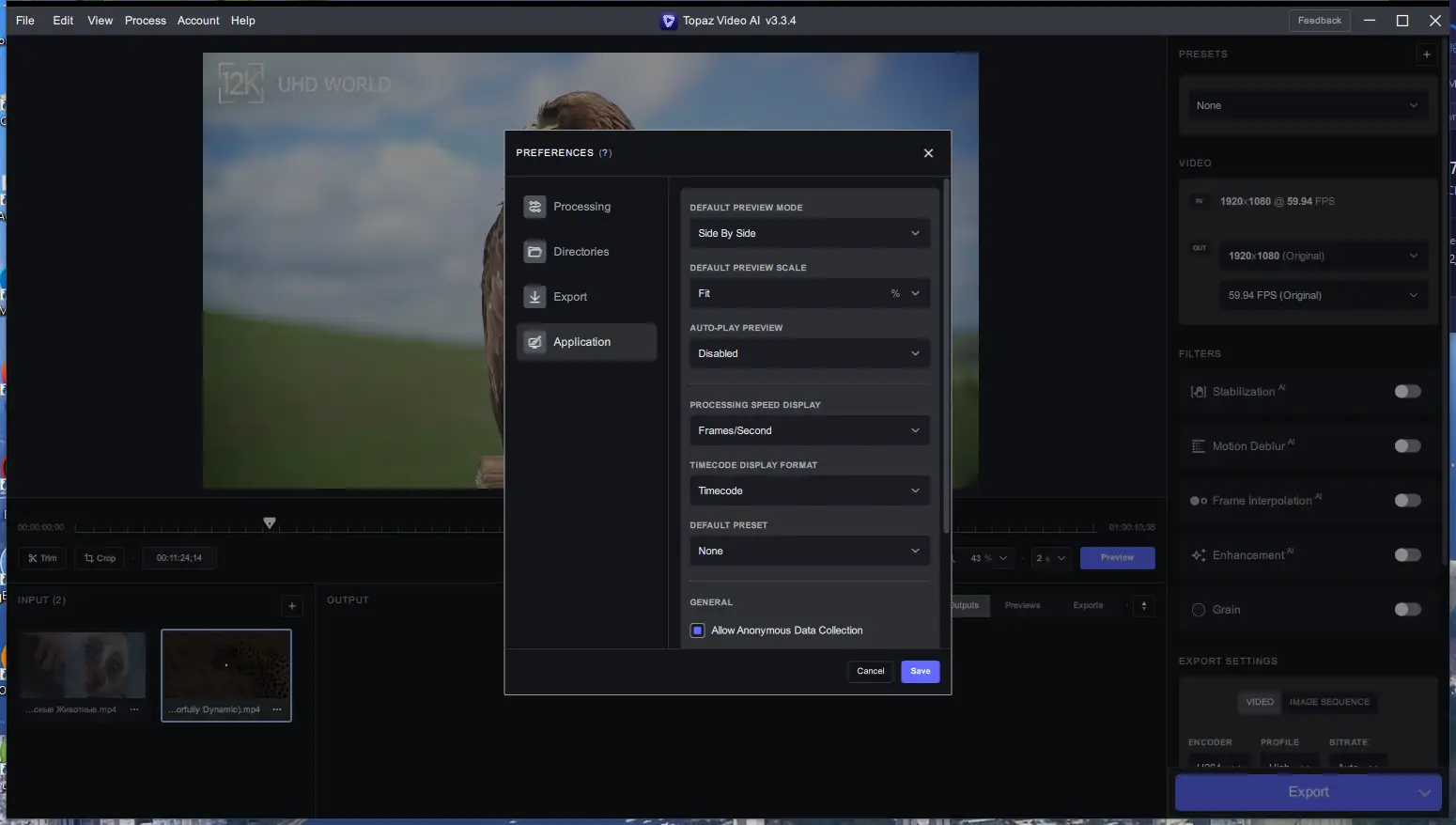Open the Presets None dropdown
The image size is (1456, 825).
point(1307,105)
